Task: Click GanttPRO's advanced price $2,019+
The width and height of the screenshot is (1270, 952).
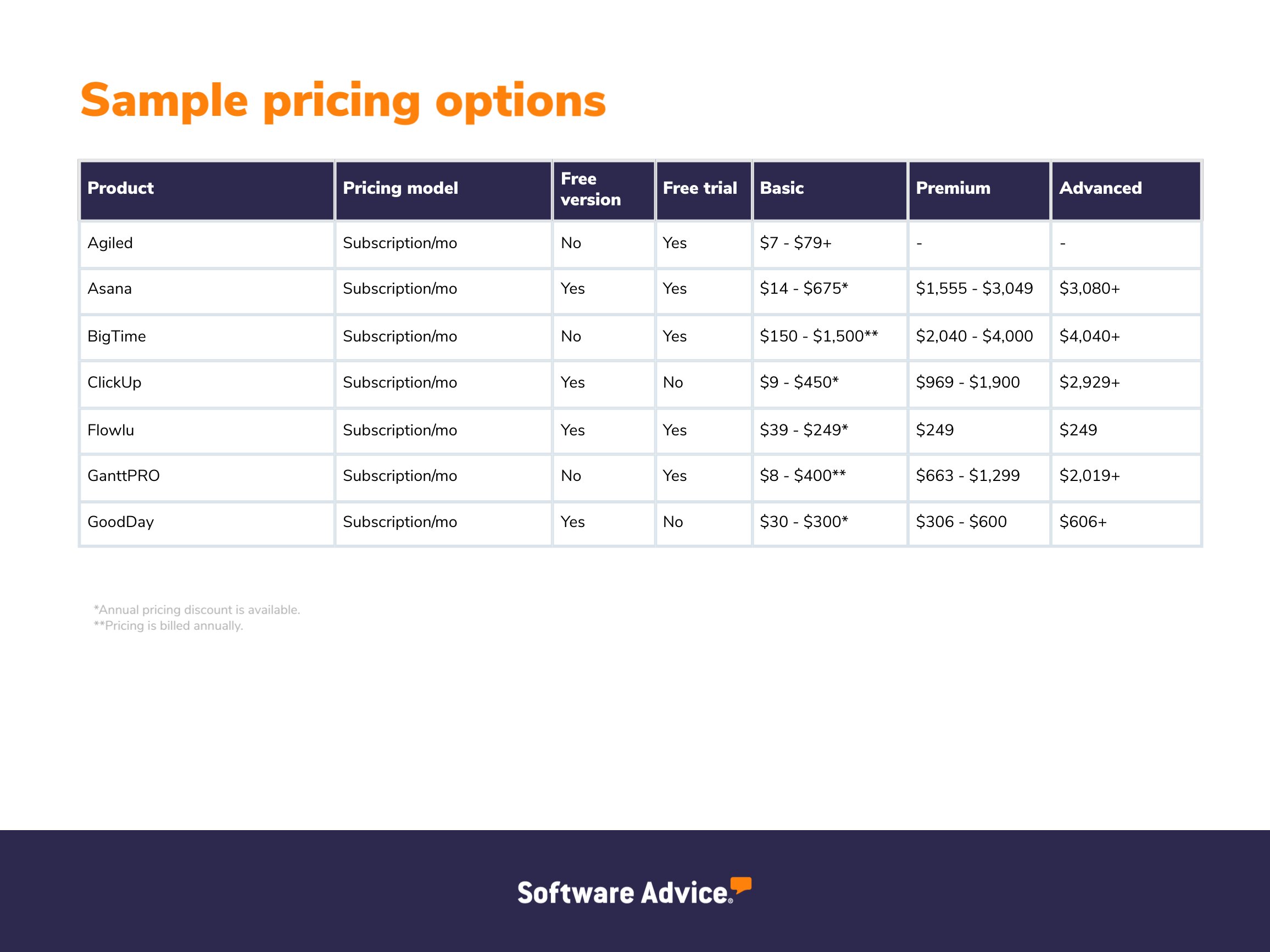Action: pyautogui.click(x=1089, y=475)
